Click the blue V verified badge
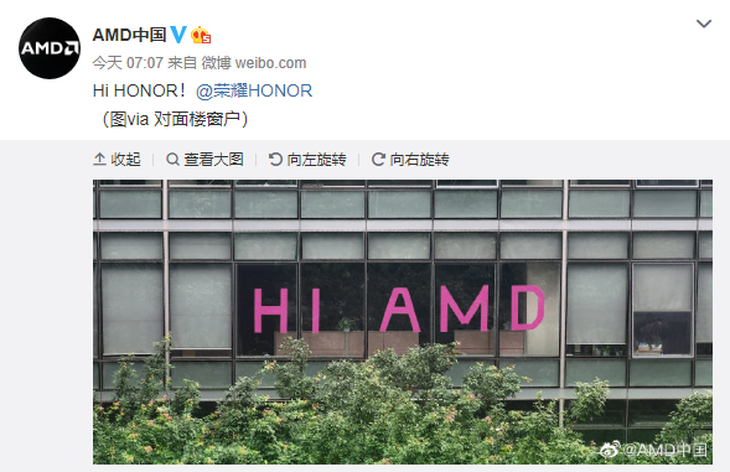 coord(178,35)
